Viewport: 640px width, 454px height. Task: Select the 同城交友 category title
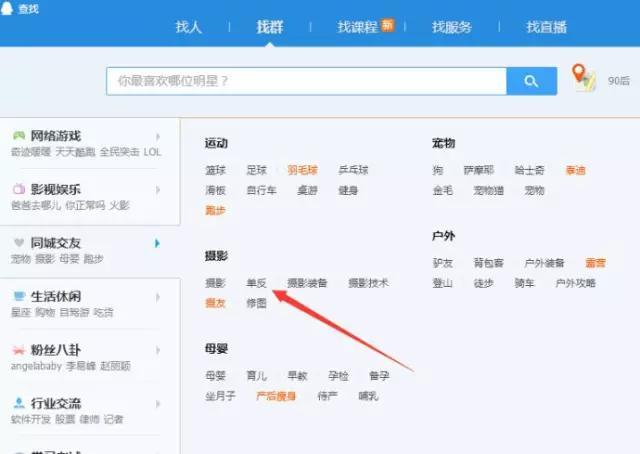(56, 243)
